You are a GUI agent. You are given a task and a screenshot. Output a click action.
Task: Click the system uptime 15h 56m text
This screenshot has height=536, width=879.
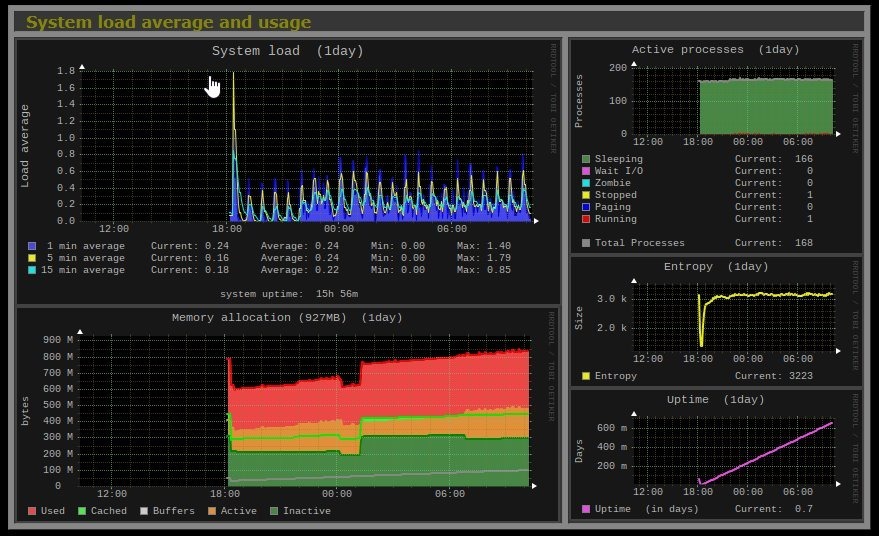click(x=289, y=294)
